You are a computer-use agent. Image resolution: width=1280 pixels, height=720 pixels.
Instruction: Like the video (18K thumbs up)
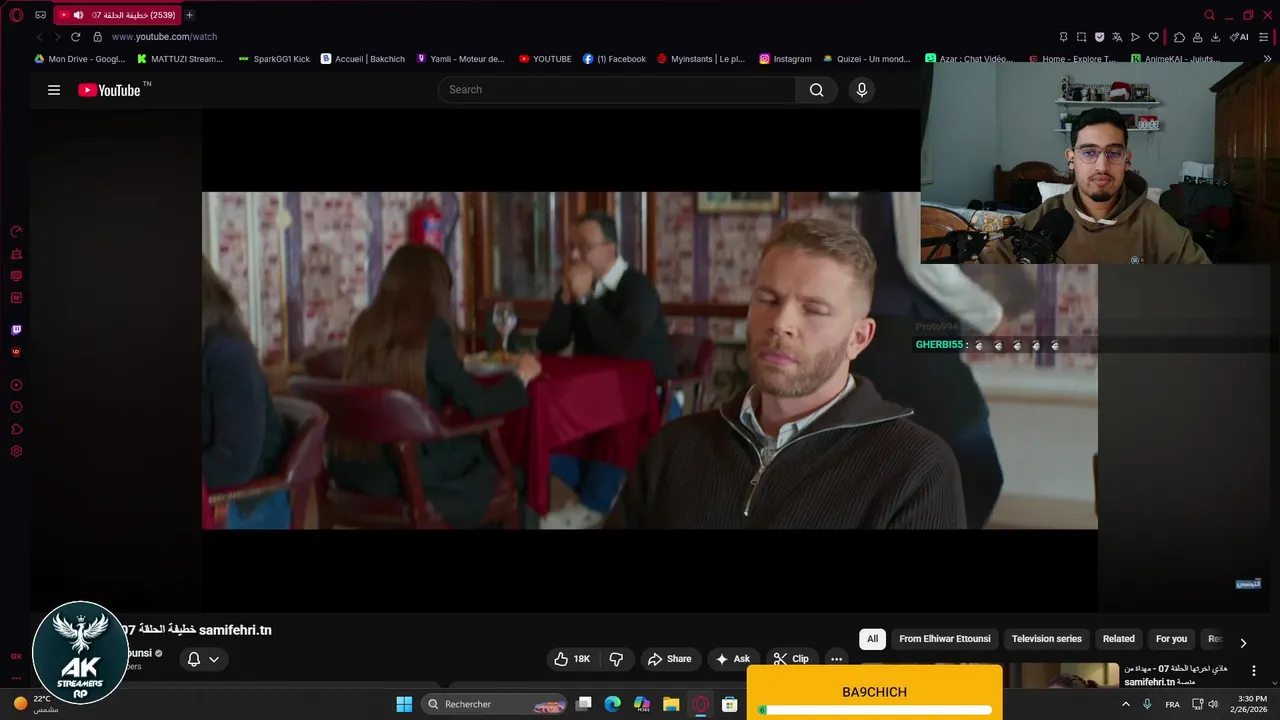[572, 659]
